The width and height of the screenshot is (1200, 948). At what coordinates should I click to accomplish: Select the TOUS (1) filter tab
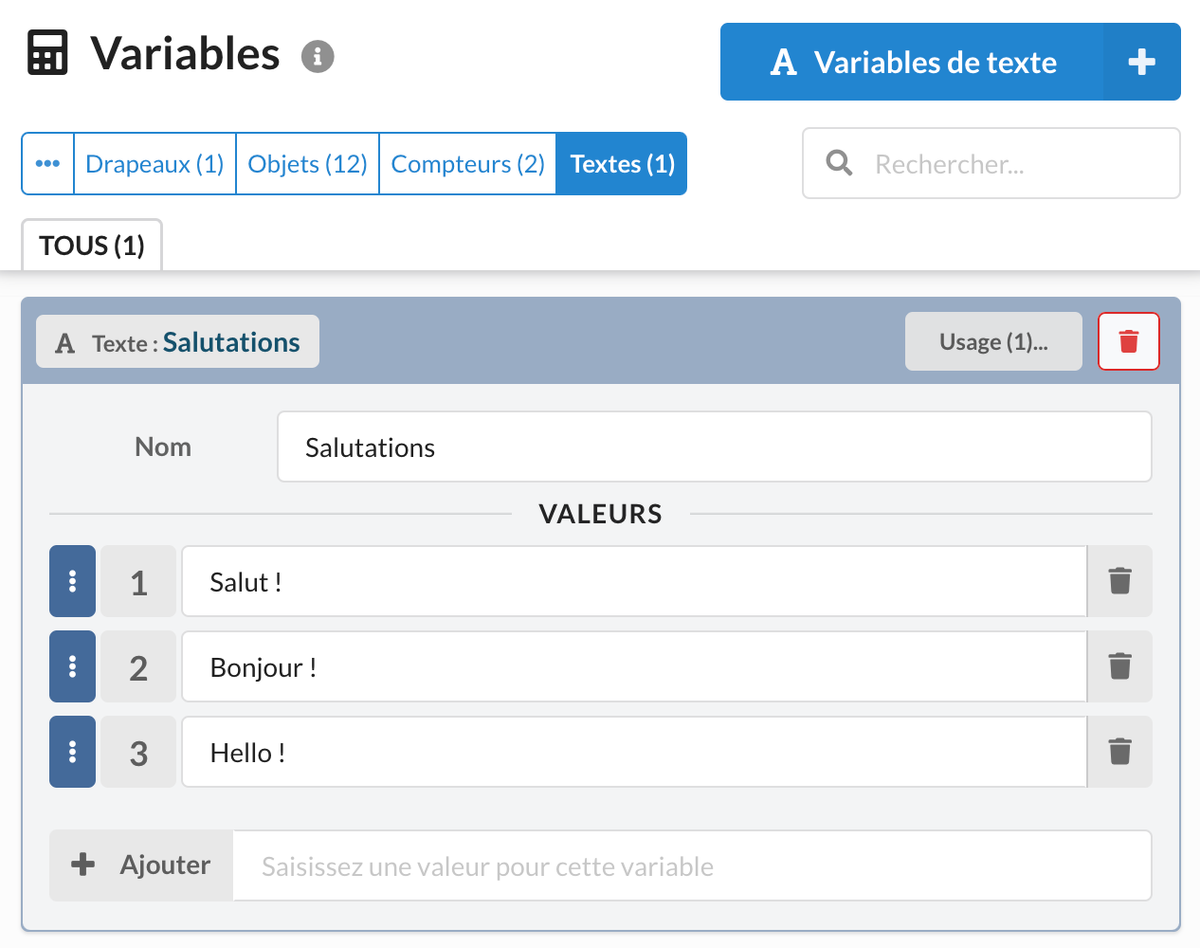click(91, 244)
